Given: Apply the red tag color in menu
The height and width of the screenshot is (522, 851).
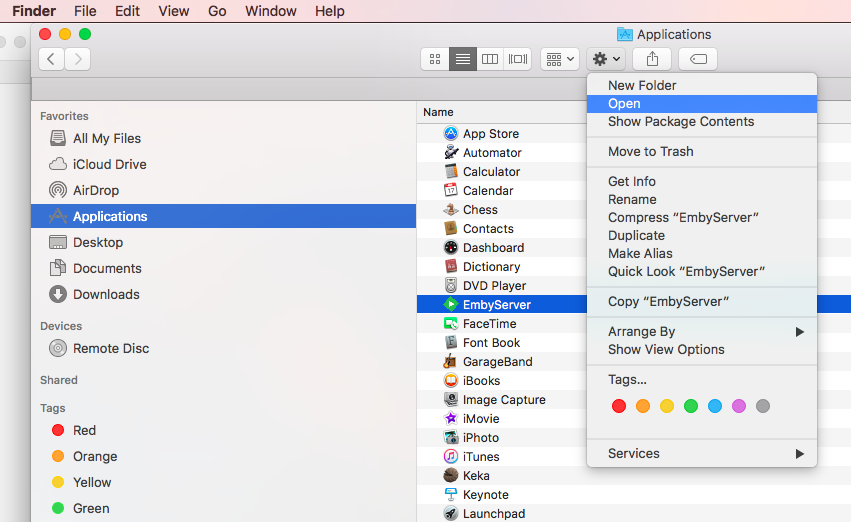Looking at the screenshot, I should (619, 406).
